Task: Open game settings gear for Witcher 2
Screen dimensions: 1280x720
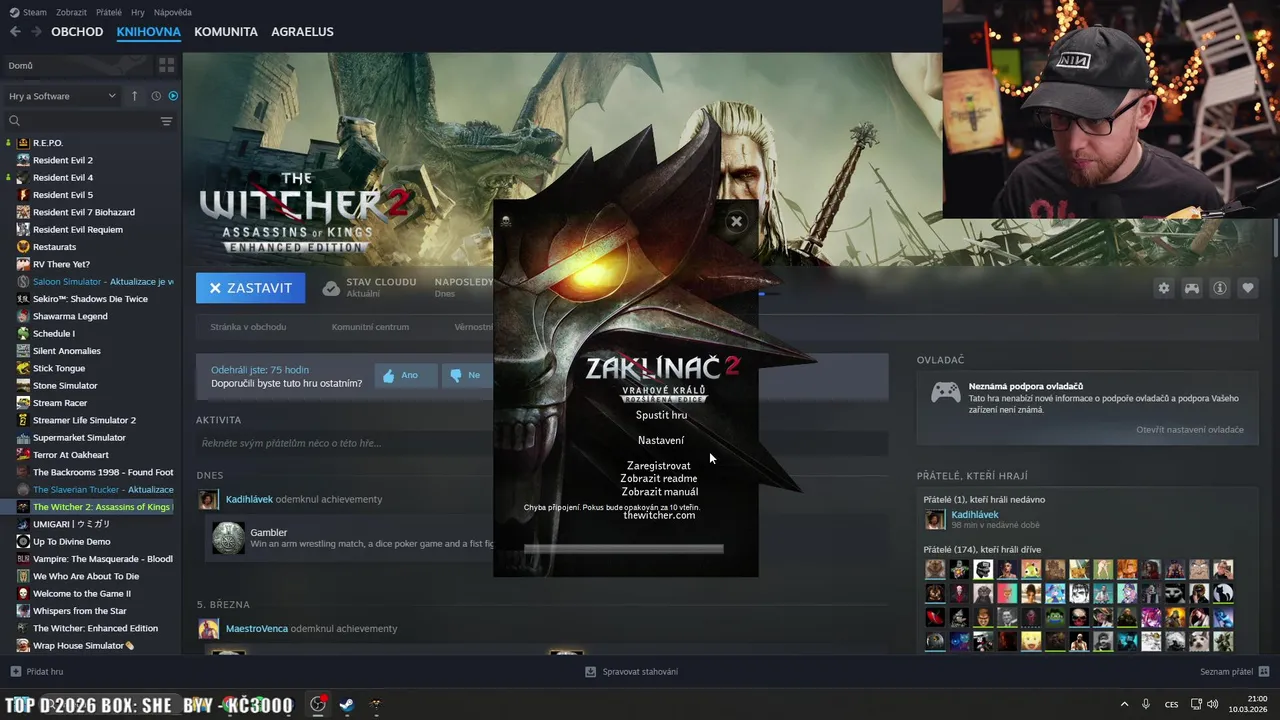Action: pyautogui.click(x=1164, y=288)
